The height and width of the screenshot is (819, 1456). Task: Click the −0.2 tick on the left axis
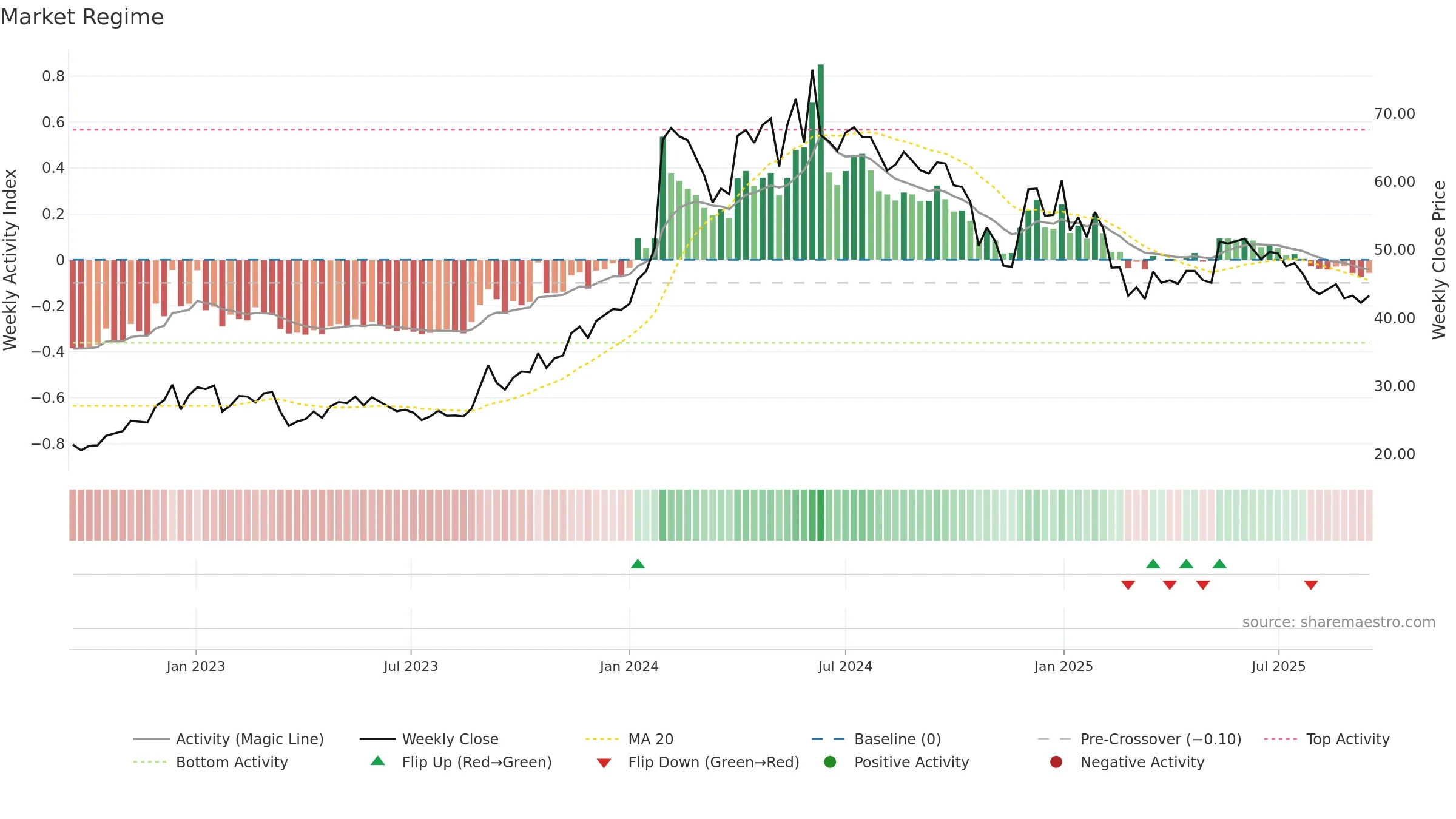(48, 306)
